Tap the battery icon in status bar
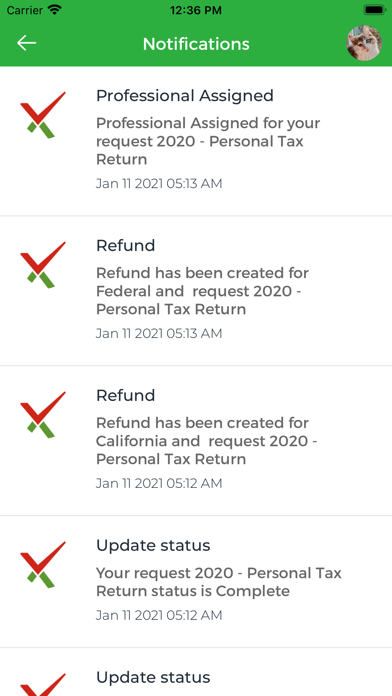Viewport: 392px width, 696px height. [374, 10]
